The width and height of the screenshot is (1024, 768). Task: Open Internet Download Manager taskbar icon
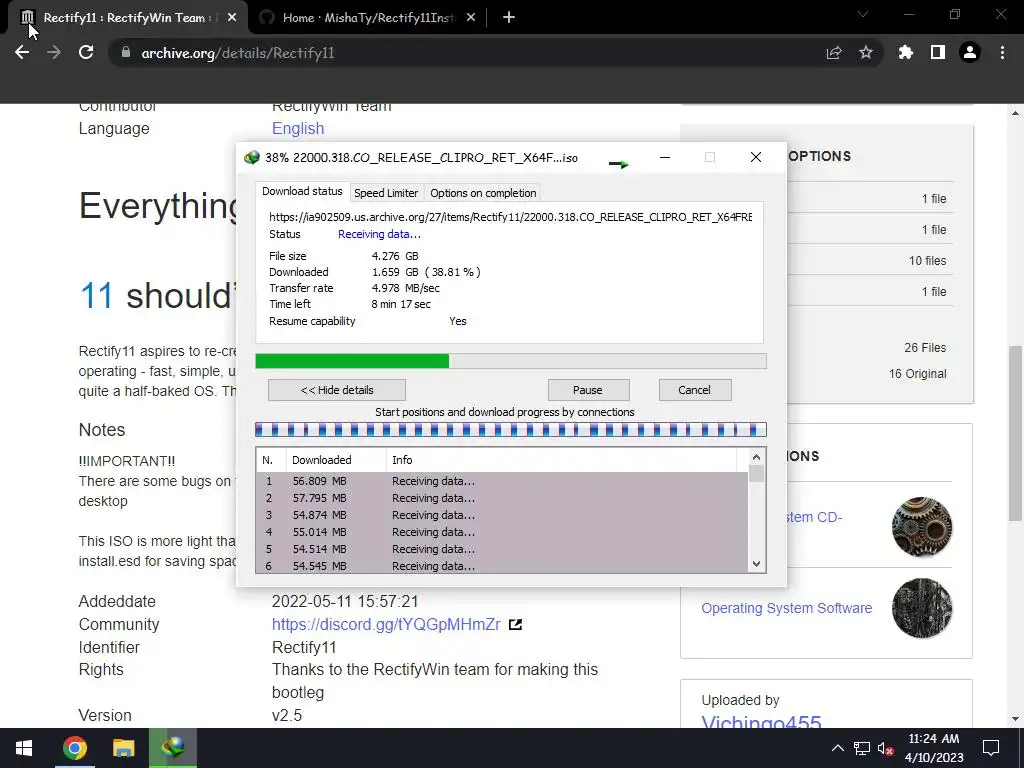[x=172, y=748]
